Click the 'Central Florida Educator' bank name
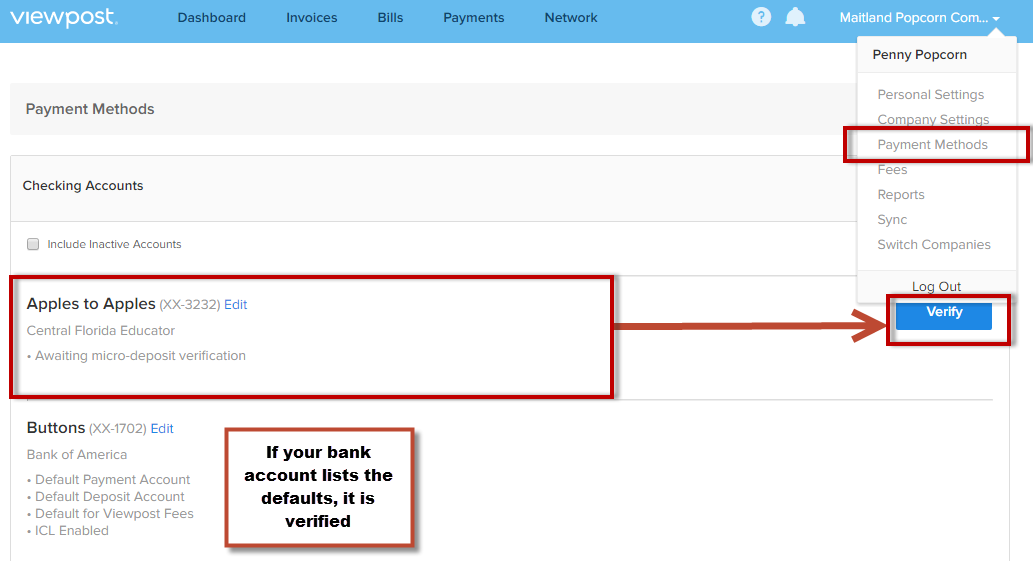 click(101, 331)
